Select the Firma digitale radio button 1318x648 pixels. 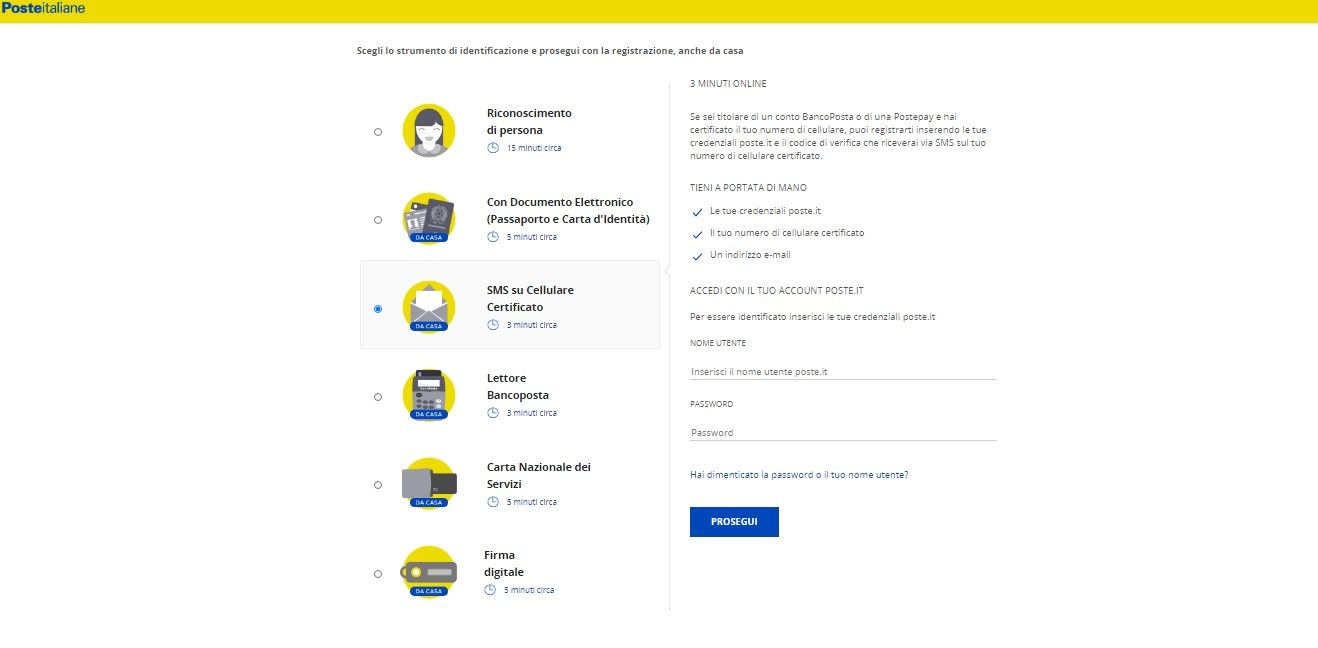pos(377,574)
